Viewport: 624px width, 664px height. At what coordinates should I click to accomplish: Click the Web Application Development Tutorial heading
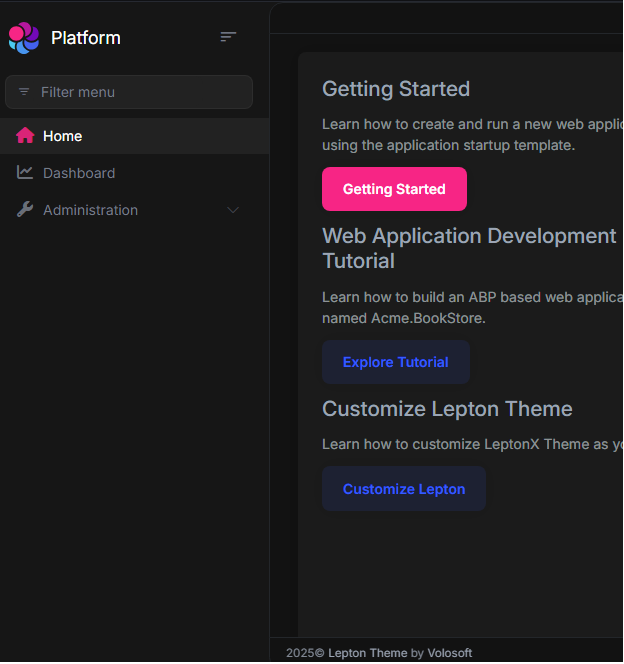[x=468, y=248]
